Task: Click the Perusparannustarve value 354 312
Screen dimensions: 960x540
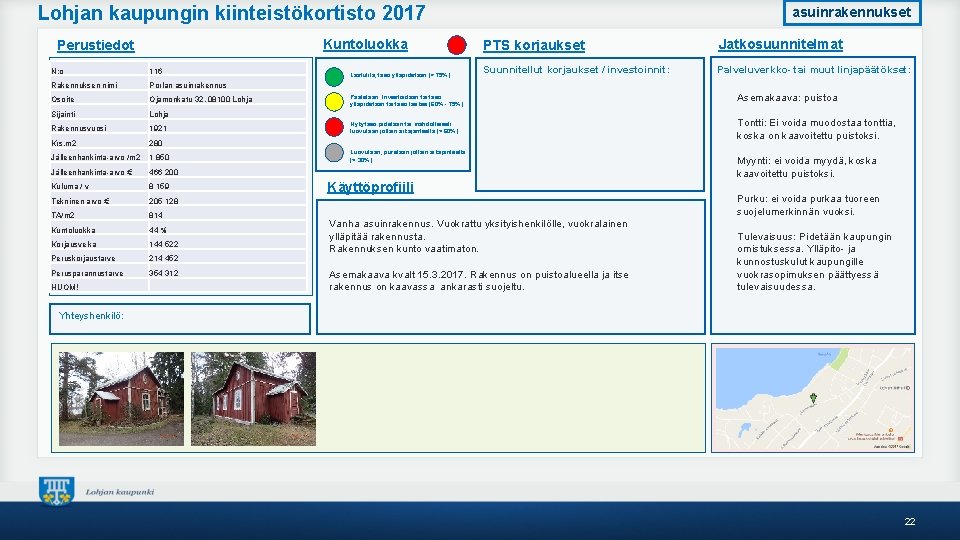Action: click(163, 273)
